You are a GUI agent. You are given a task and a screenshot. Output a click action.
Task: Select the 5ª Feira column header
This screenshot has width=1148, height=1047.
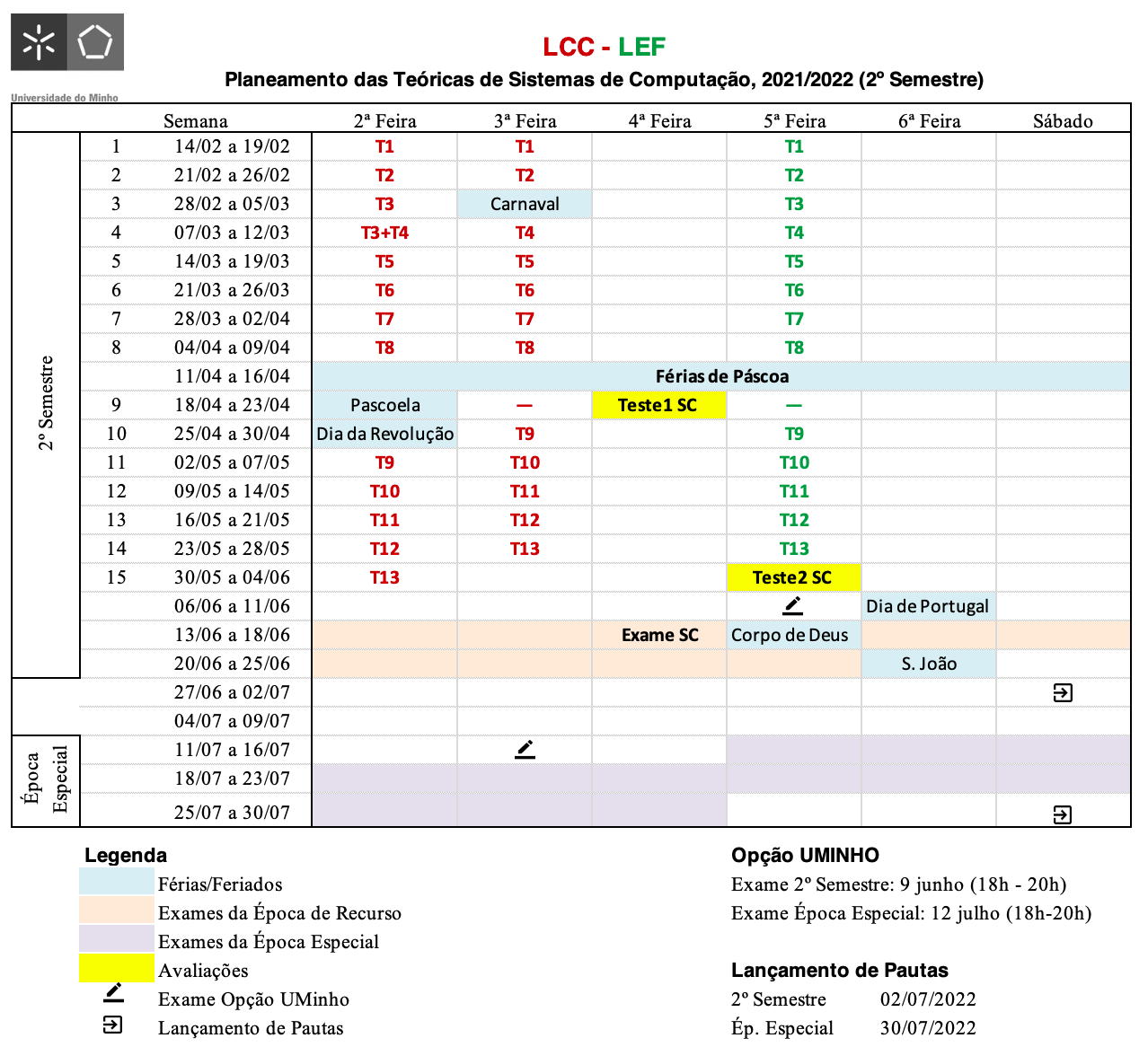795,121
